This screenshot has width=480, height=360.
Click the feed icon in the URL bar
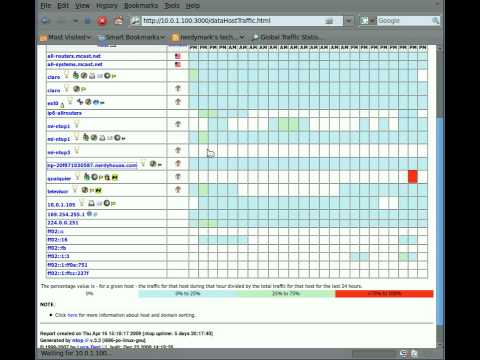coord(329,21)
